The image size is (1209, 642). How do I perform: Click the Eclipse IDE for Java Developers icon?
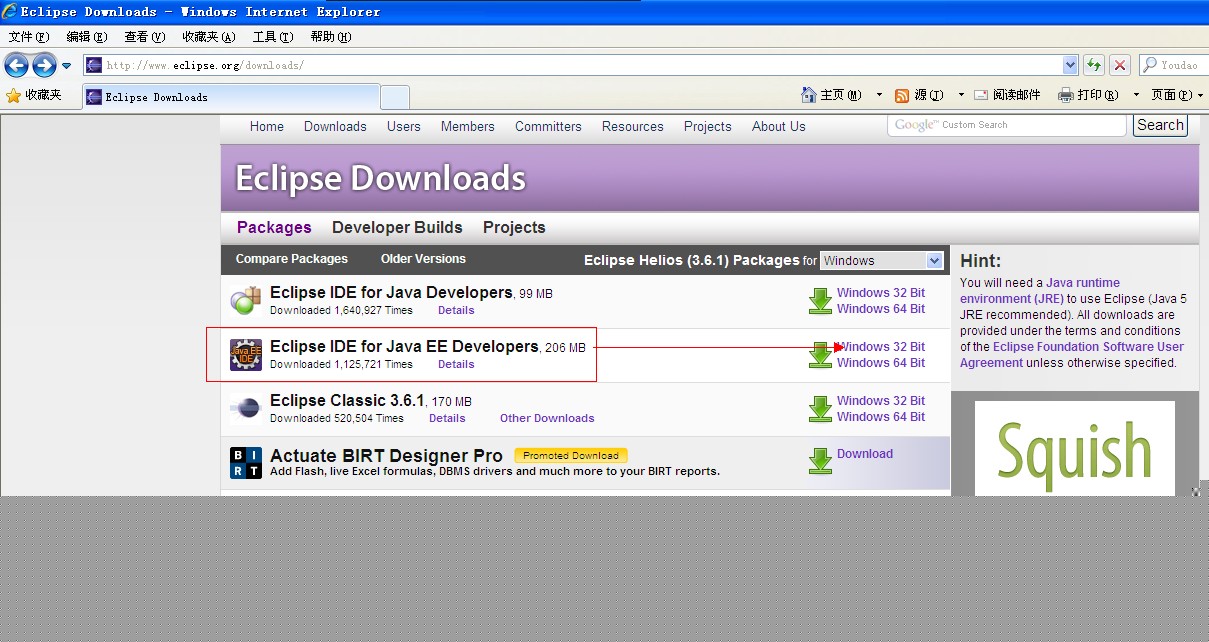(246, 300)
